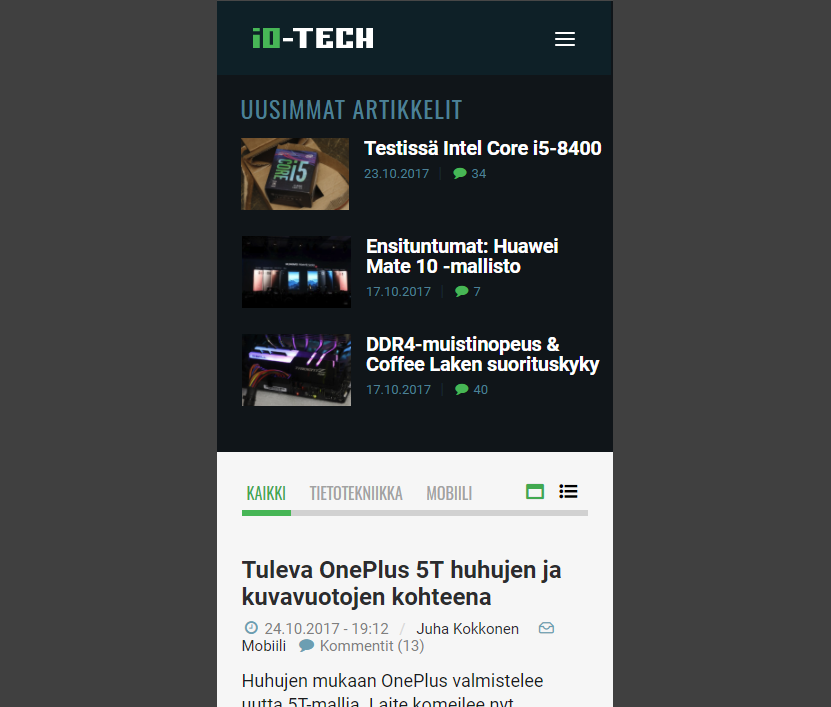Click date 17.10.2017 under DDR4 article

pyautogui.click(x=399, y=390)
